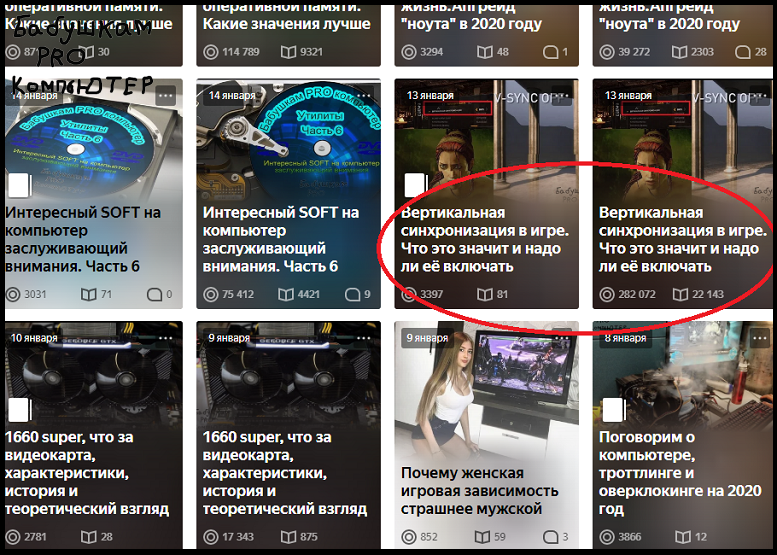The image size is (777, 555).
Task: Click the reads book icon next to 9321
Action: (288, 52)
